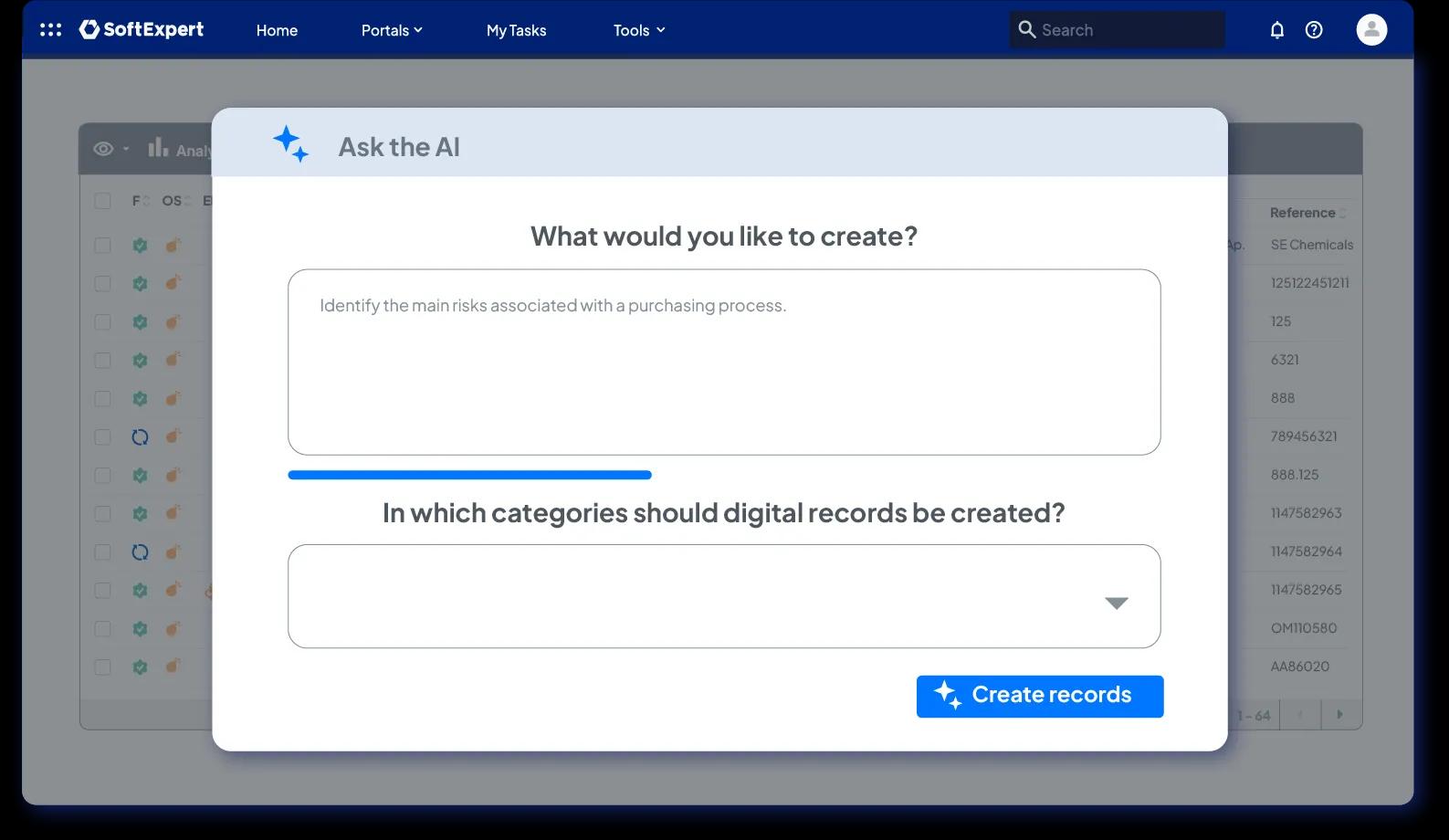Click the '1 - 64' pagination count

(x=1254, y=716)
